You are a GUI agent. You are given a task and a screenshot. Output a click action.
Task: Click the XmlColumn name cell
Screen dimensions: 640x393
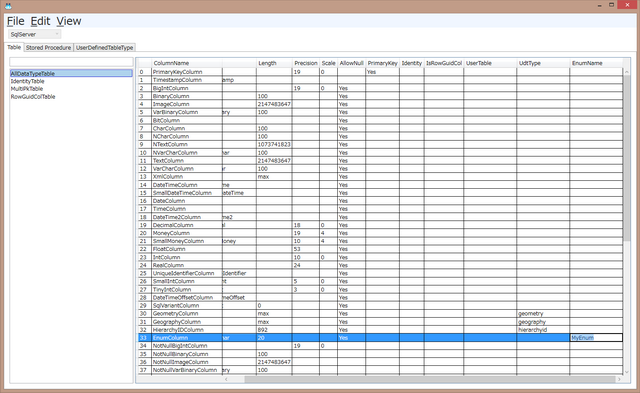pyautogui.click(x=187, y=177)
